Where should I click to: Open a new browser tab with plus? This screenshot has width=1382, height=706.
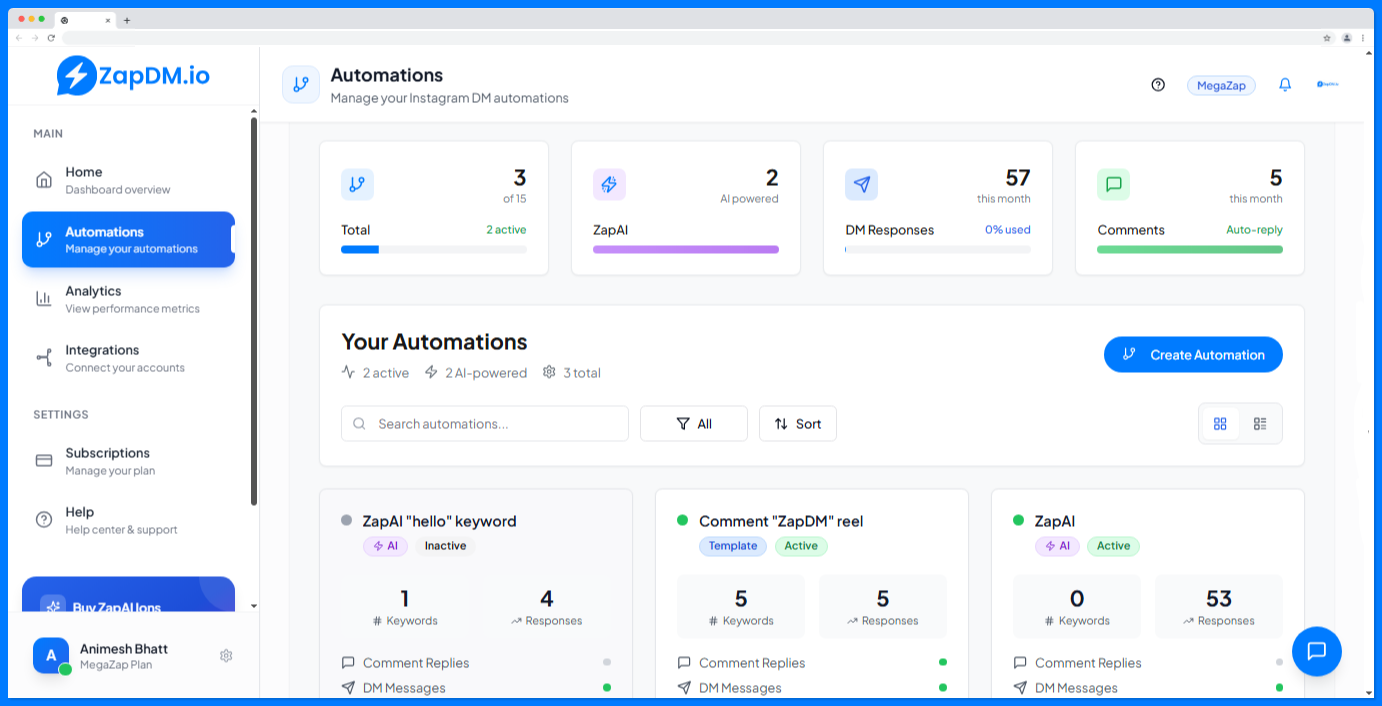(127, 20)
